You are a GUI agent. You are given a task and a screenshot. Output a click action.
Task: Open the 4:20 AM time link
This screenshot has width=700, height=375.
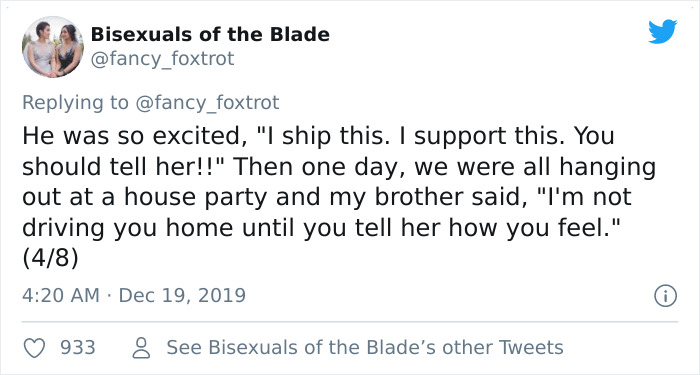[61, 296]
